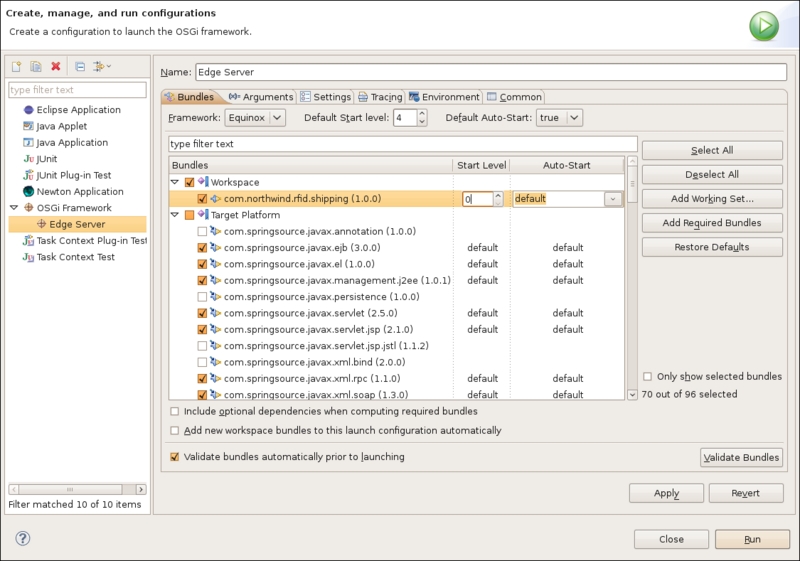Click the bundles type filter text field
Viewport: 800px width, 561px height.
(403, 144)
